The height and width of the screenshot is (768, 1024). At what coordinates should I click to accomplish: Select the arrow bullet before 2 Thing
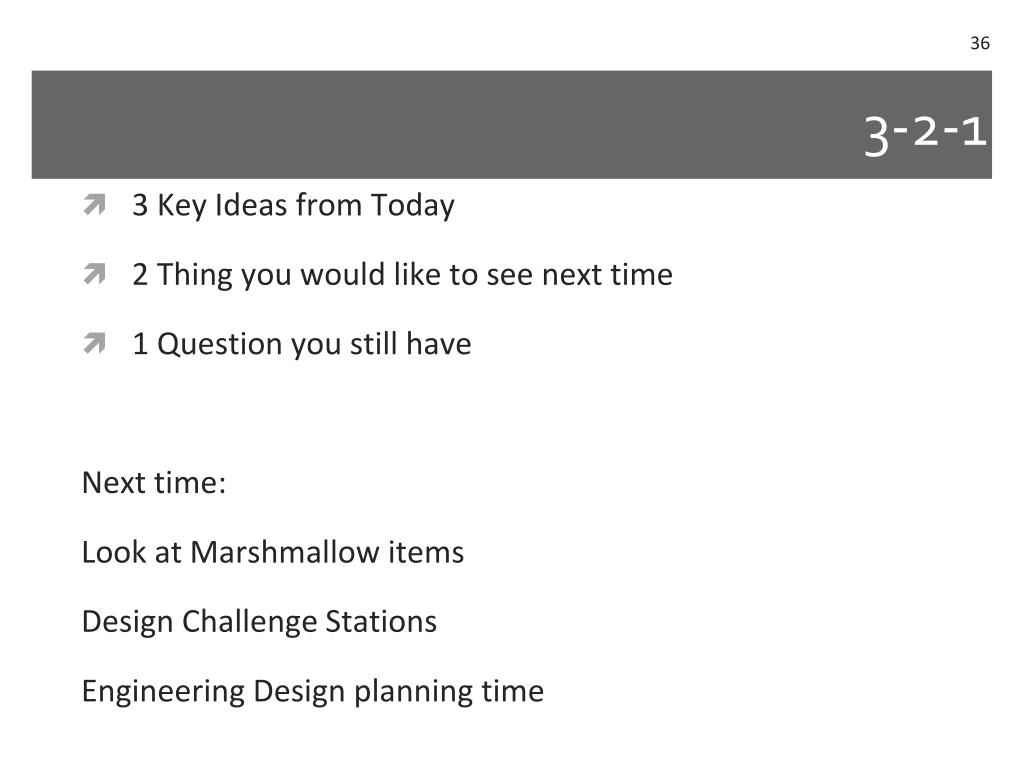(x=95, y=274)
